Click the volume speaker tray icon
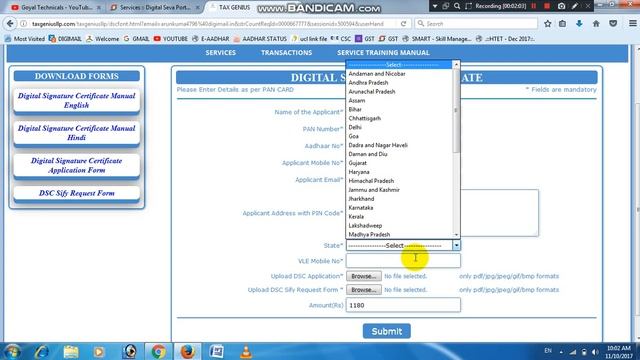This screenshot has width=640, height=360. tap(595, 352)
